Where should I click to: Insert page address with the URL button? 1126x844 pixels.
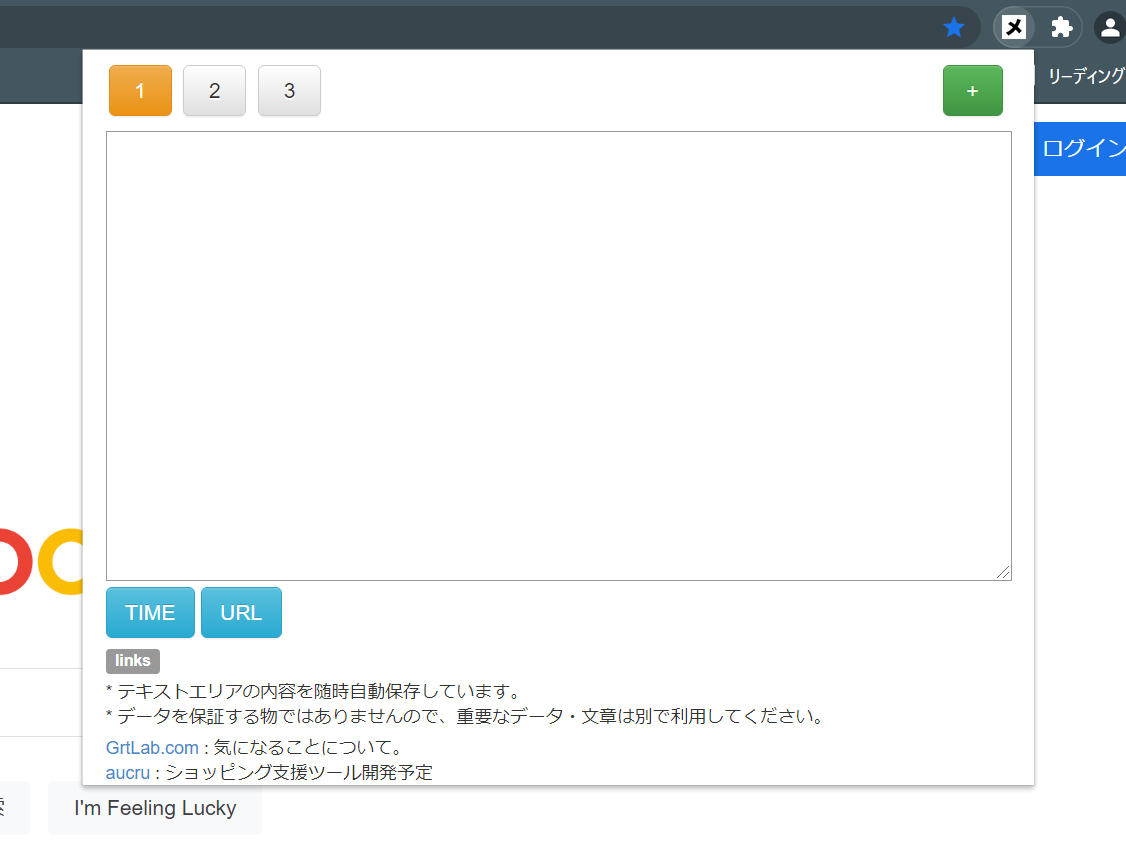tap(241, 613)
